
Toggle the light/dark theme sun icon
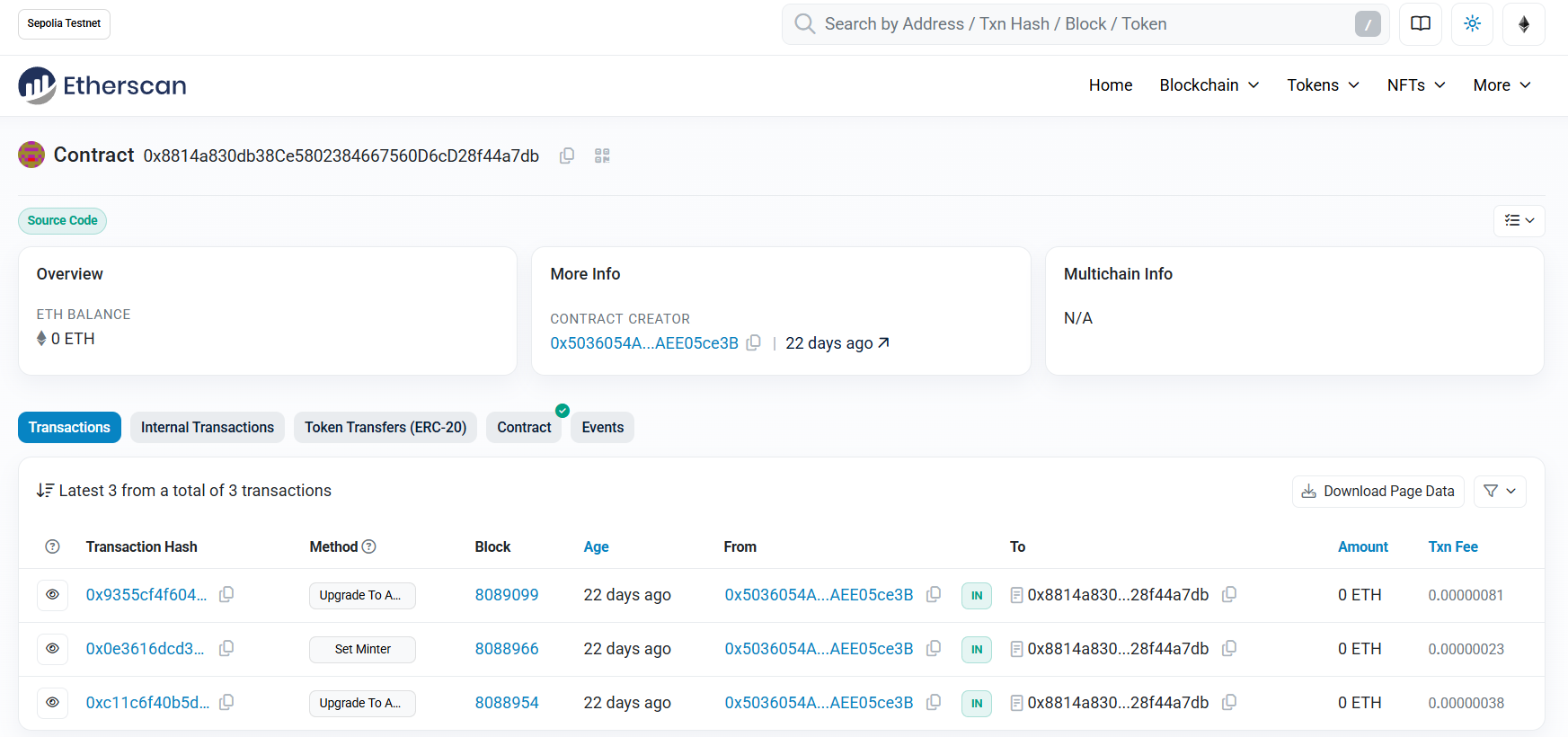pyautogui.click(x=1472, y=24)
